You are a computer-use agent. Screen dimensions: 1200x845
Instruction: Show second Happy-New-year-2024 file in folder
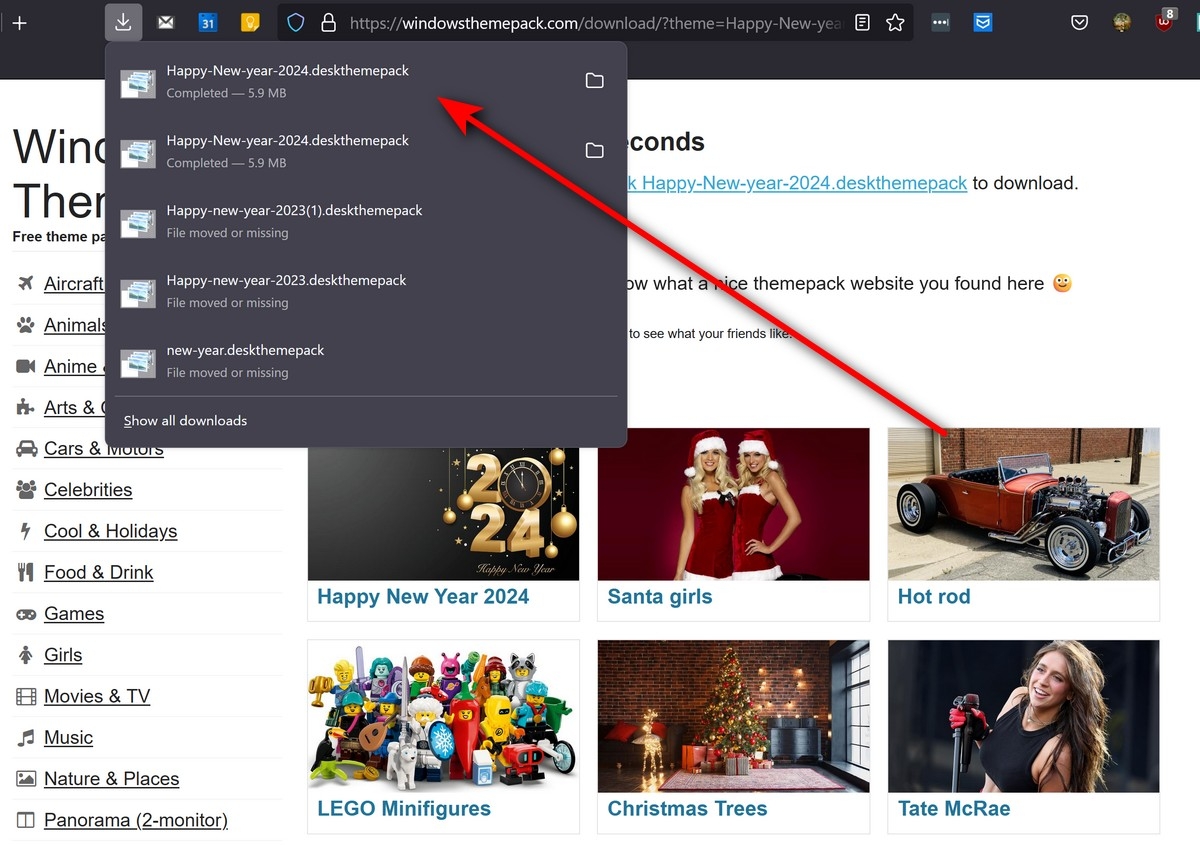point(594,151)
